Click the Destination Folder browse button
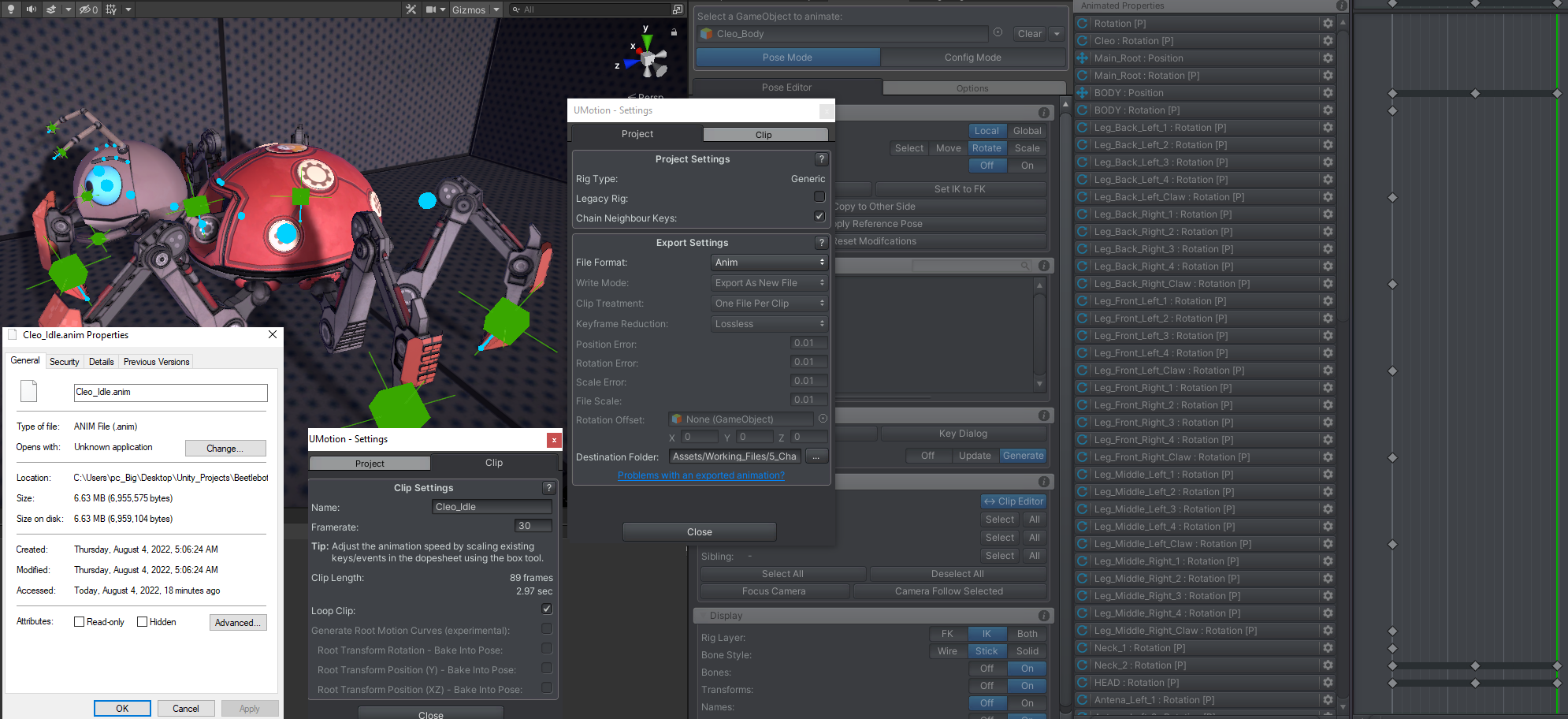The height and width of the screenshot is (719, 1568). (x=816, y=456)
